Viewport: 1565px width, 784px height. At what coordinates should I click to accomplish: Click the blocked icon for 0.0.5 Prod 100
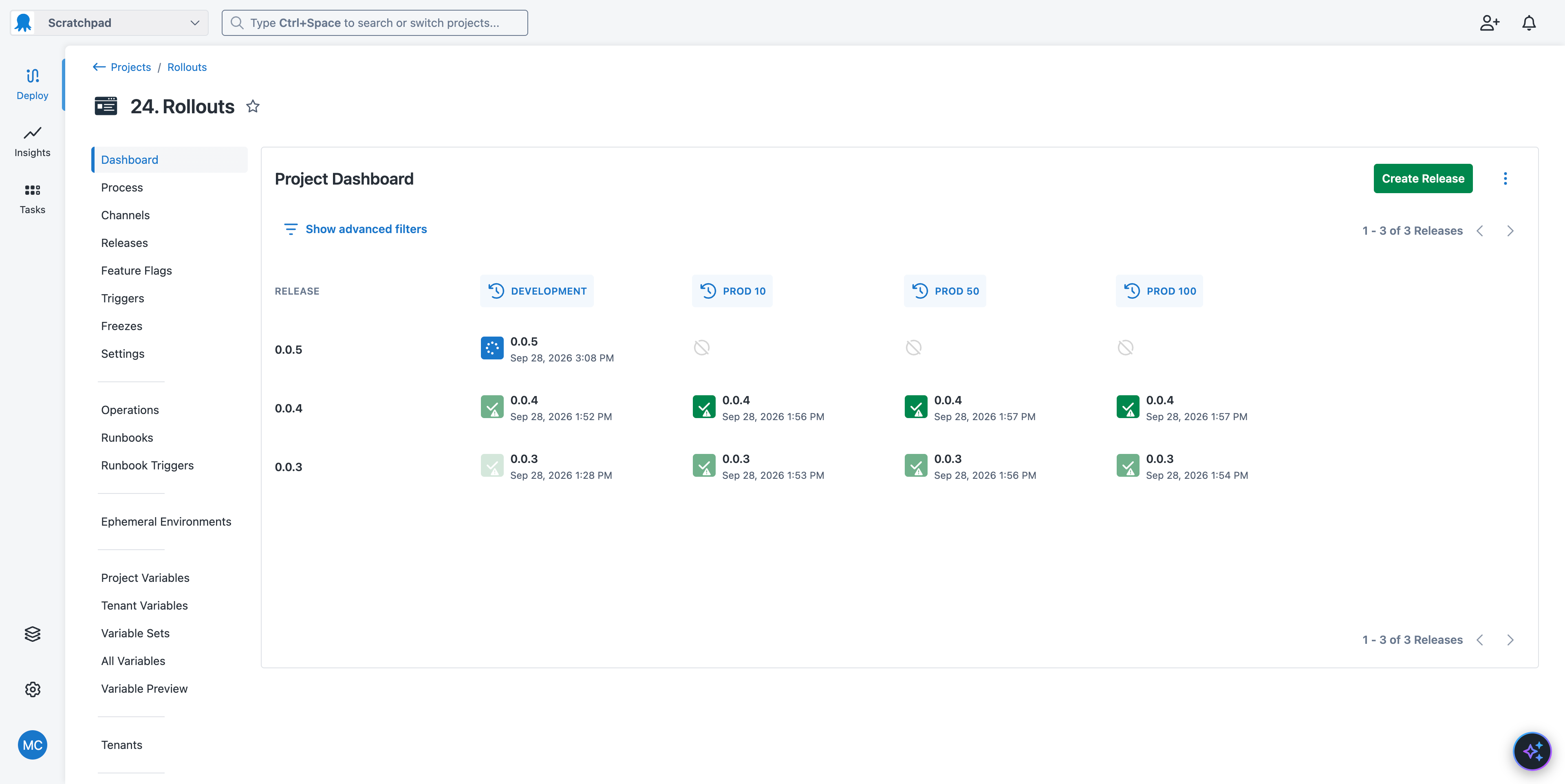point(1125,347)
